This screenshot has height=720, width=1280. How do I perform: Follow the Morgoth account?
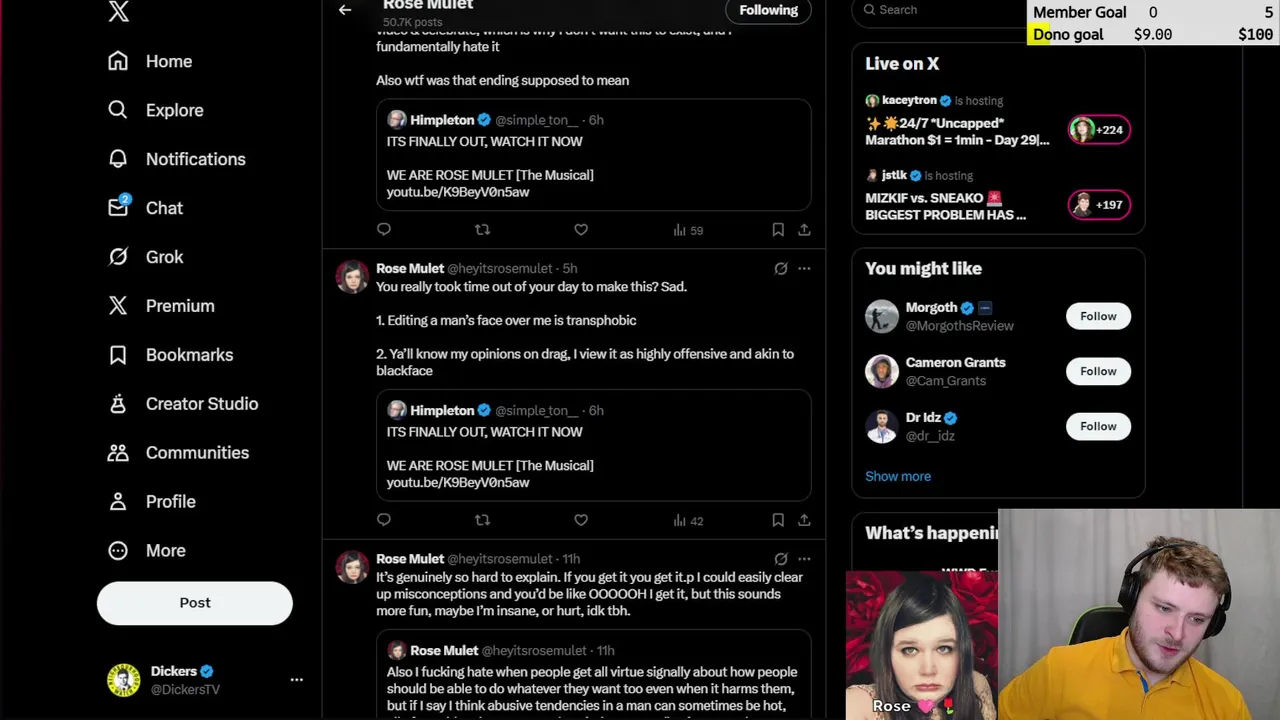(1098, 316)
